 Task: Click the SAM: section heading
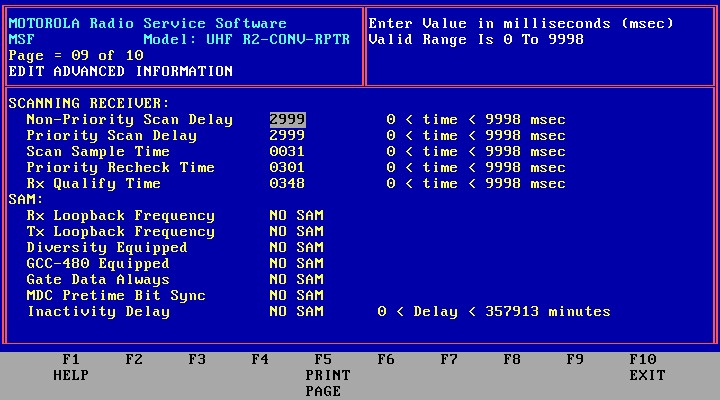click(x=26, y=199)
